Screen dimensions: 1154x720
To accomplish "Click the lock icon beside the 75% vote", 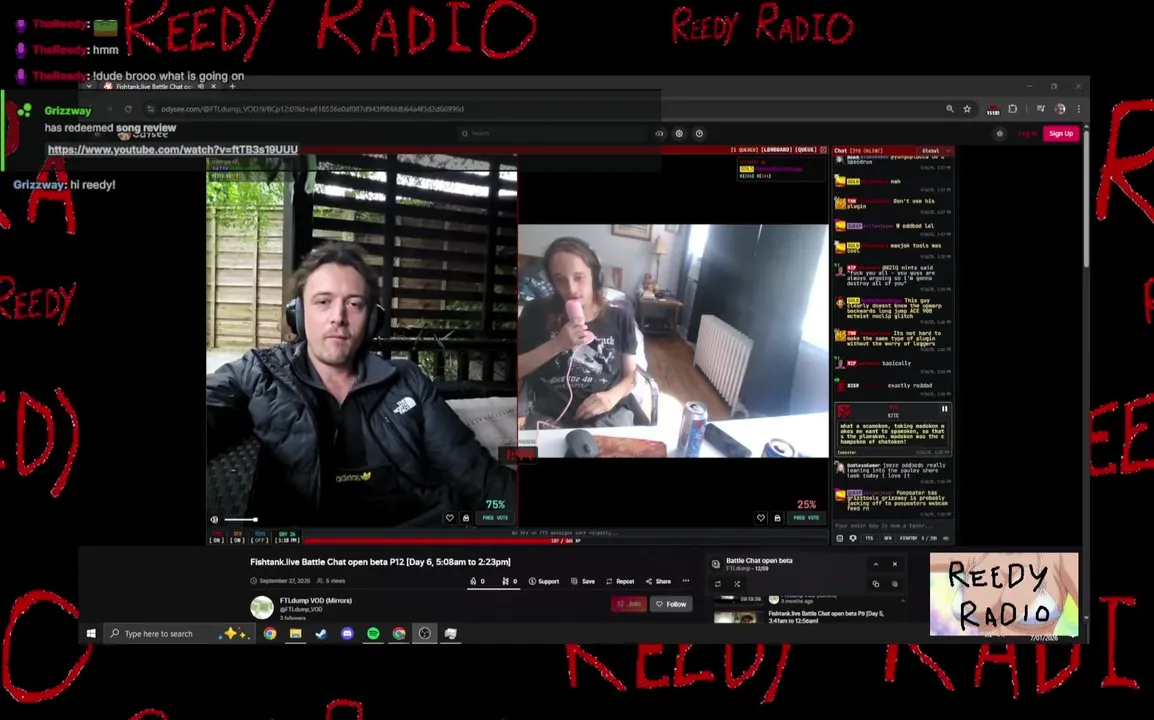I will (466, 518).
